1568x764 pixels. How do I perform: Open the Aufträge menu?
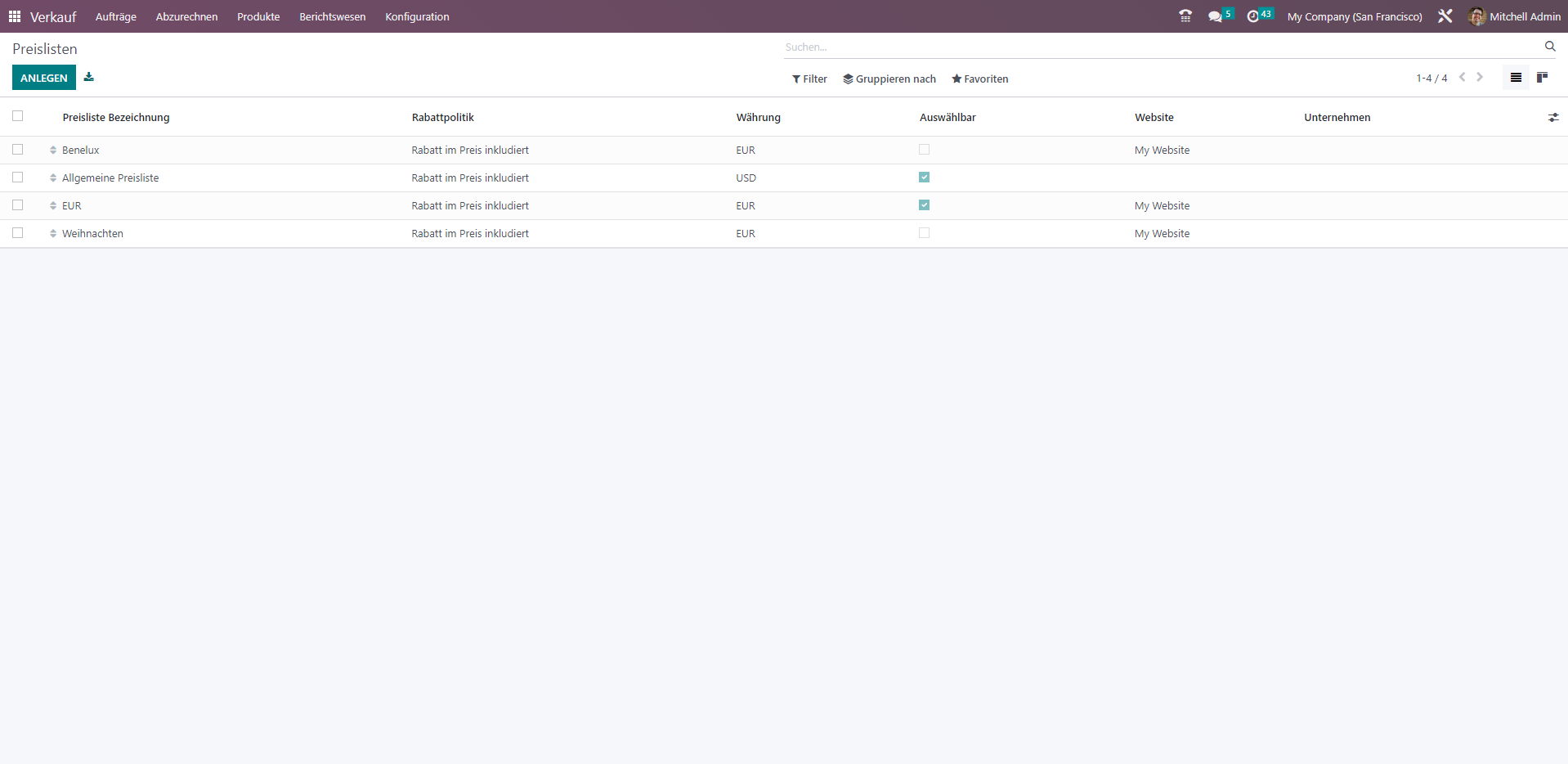coord(116,16)
